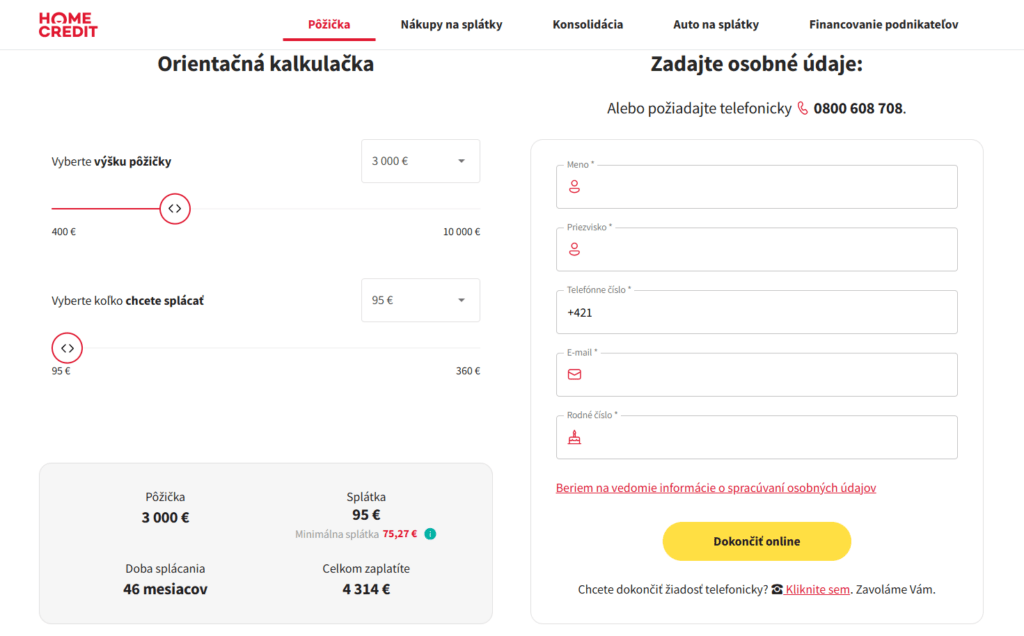This screenshot has height=636, width=1024.
Task: Click the chevron arrow in the 95 € selector
Action: (461, 299)
